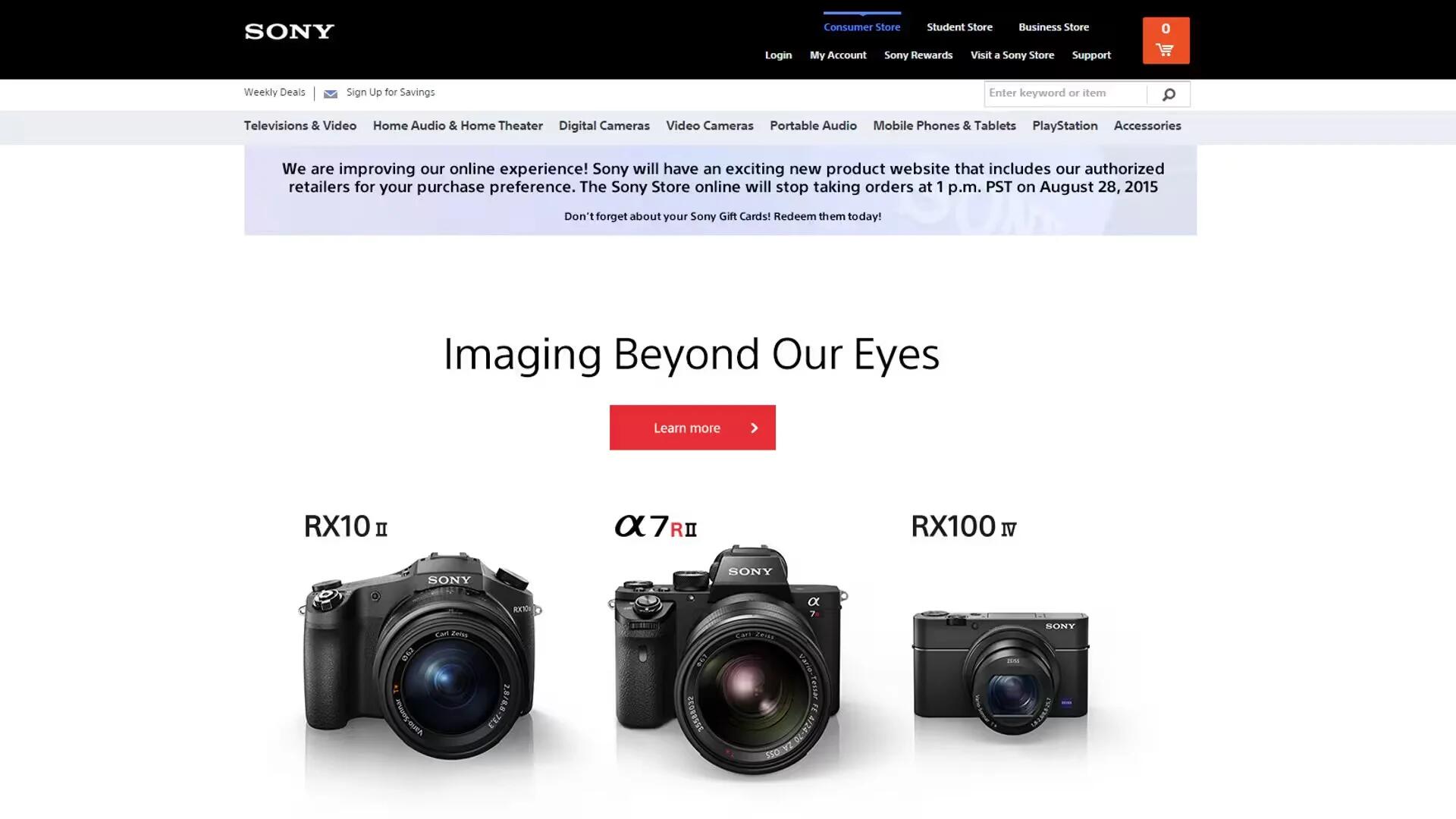
Task: Switch to Student Store tab
Action: point(959,27)
